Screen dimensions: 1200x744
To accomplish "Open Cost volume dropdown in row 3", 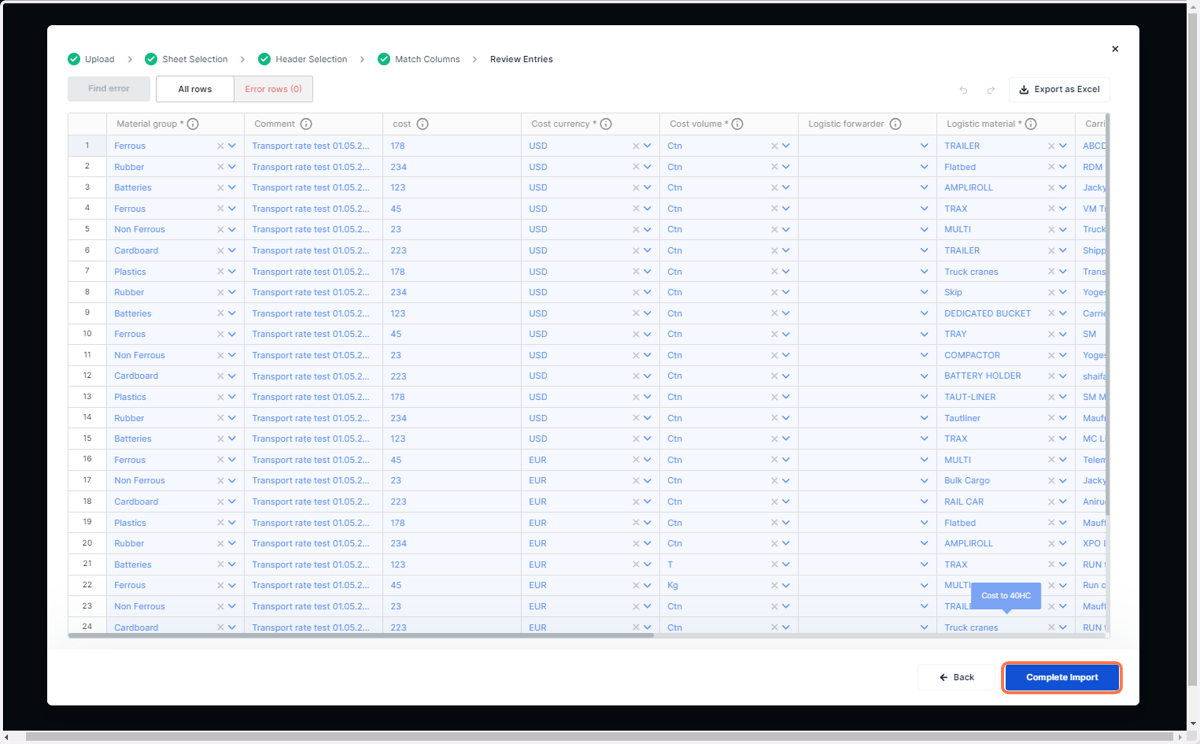I will point(786,188).
